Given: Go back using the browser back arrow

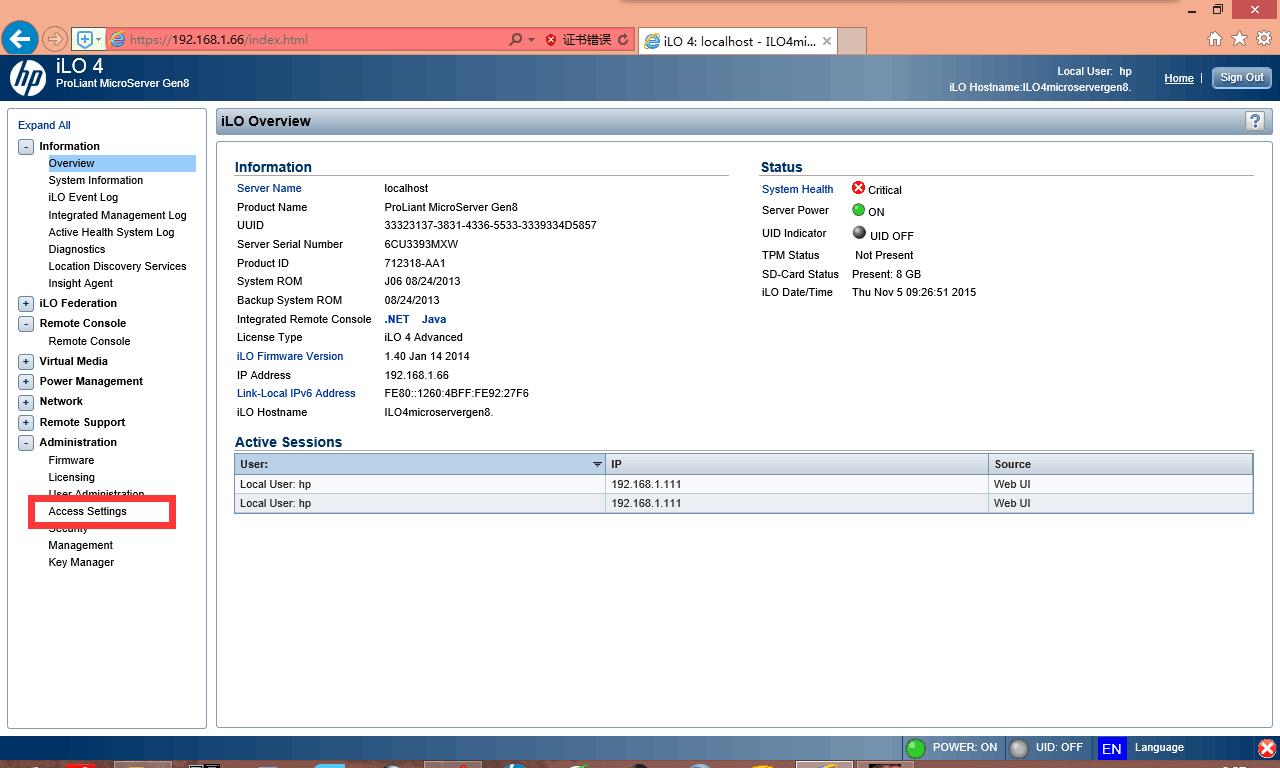Looking at the screenshot, I should [x=20, y=39].
